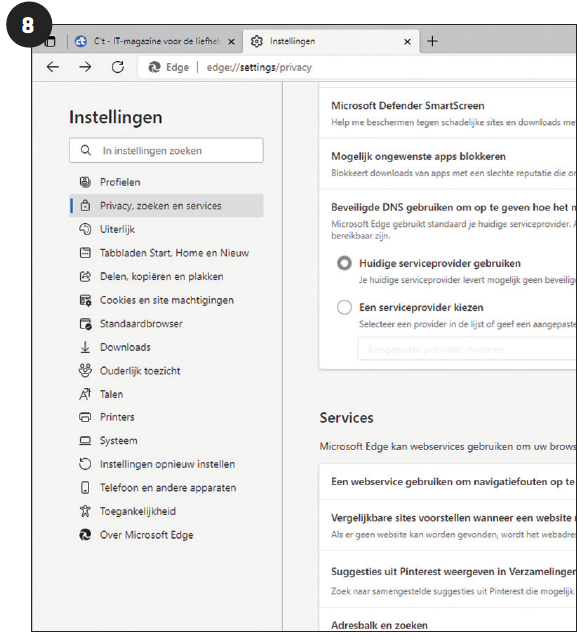Image resolution: width=584 pixels, height=642 pixels.
Task: Click the Telefoon en andere apparaten icon
Action: click(85, 488)
